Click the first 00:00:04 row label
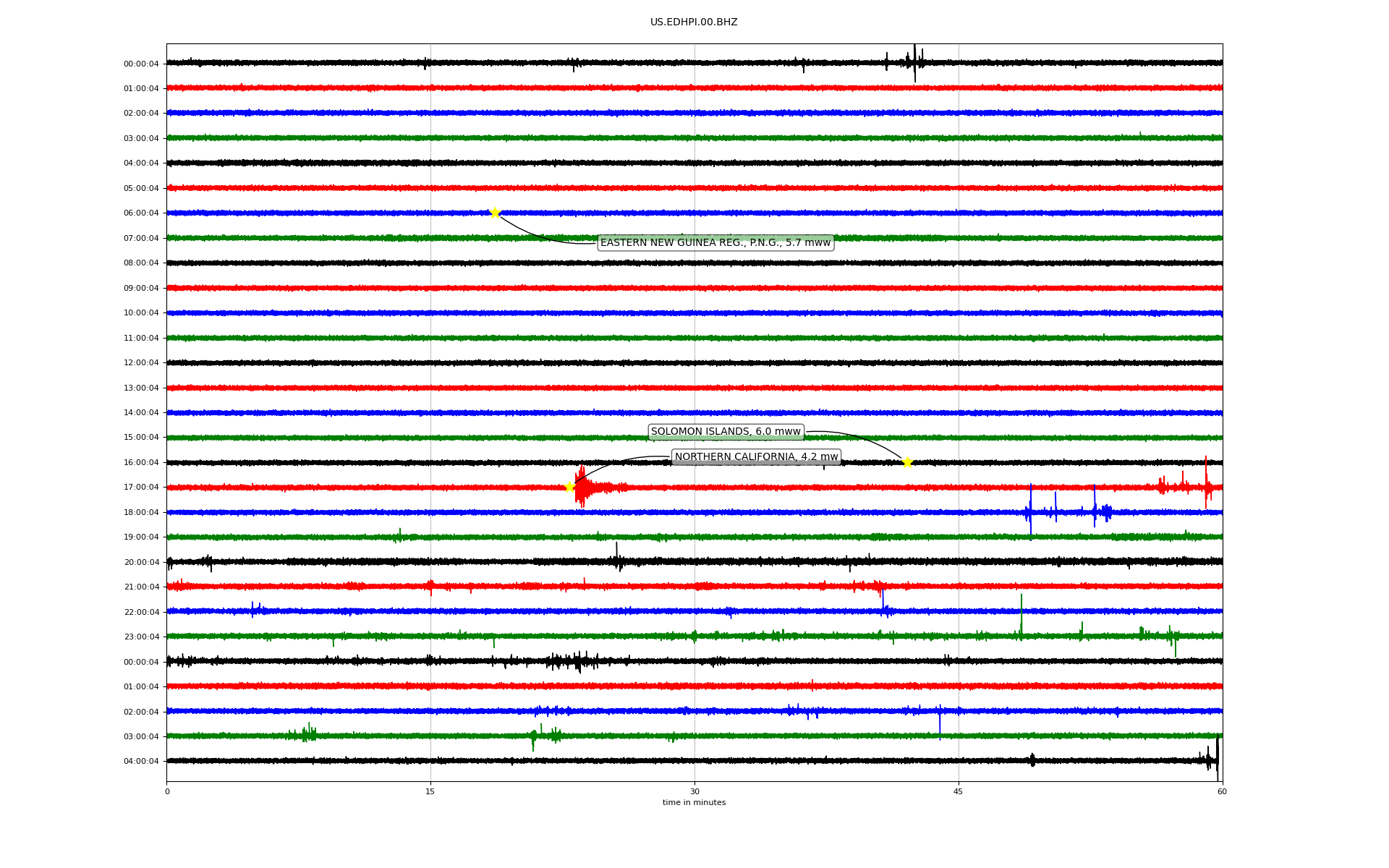This screenshot has height=868, width=1389. tap(141, 64)
